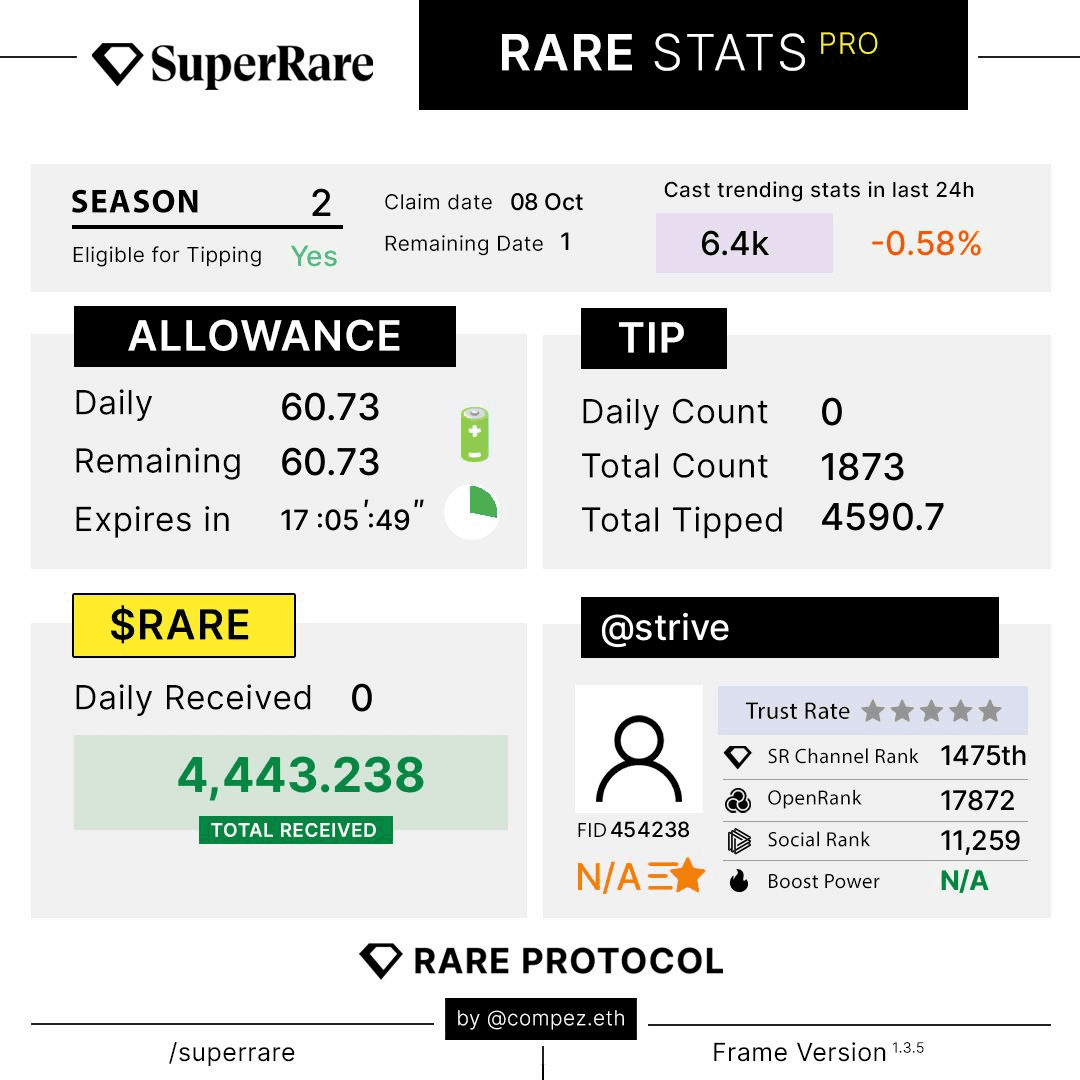The width and height of the screenshot is (1080, 1080).
Task: Click the OpenRank circles icon
Action: point(738,799)
